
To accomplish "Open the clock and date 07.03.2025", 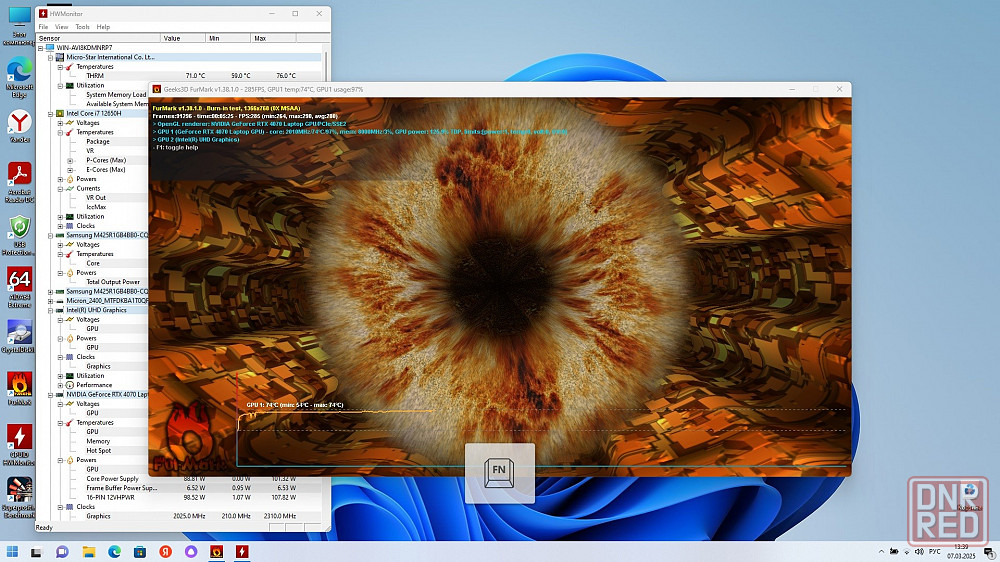I will pos(962,552).
